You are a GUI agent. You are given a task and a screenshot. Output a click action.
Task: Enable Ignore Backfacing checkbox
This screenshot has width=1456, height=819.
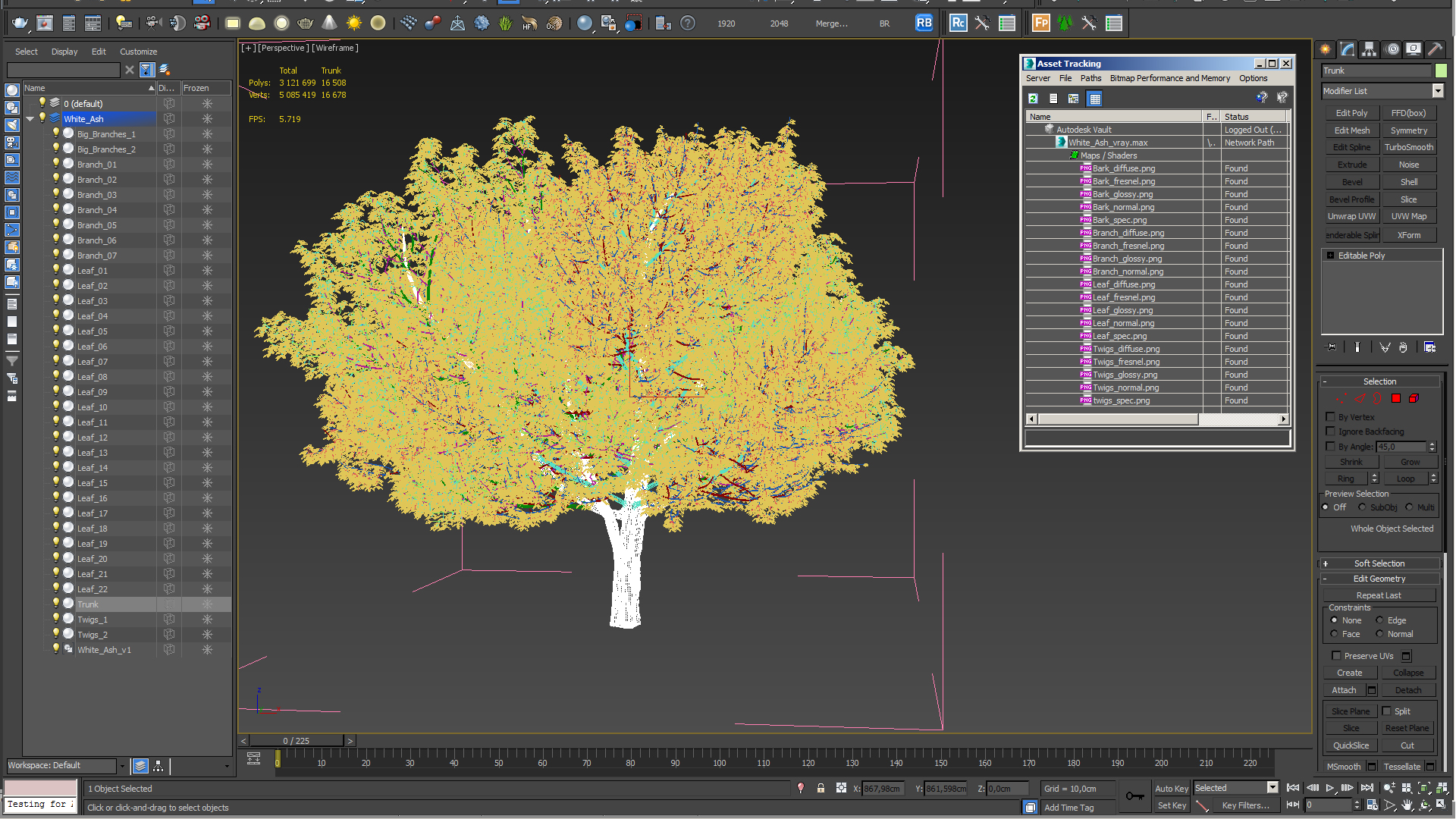pos(1330,431)
